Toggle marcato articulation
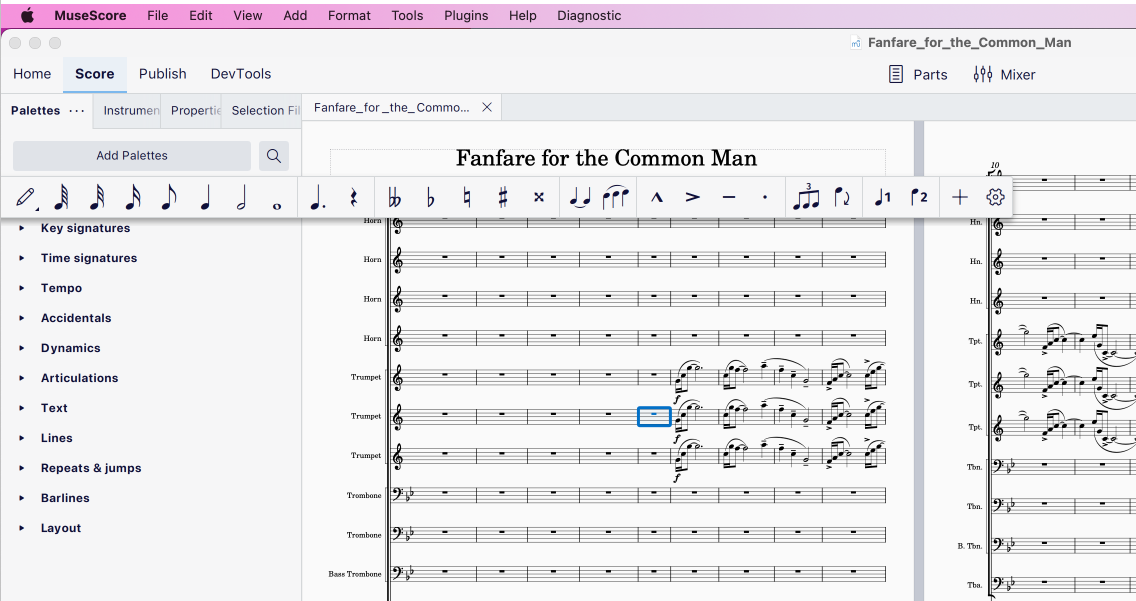Image resolution: width=1136 pixels, height=601 pixels. point(656,197)
